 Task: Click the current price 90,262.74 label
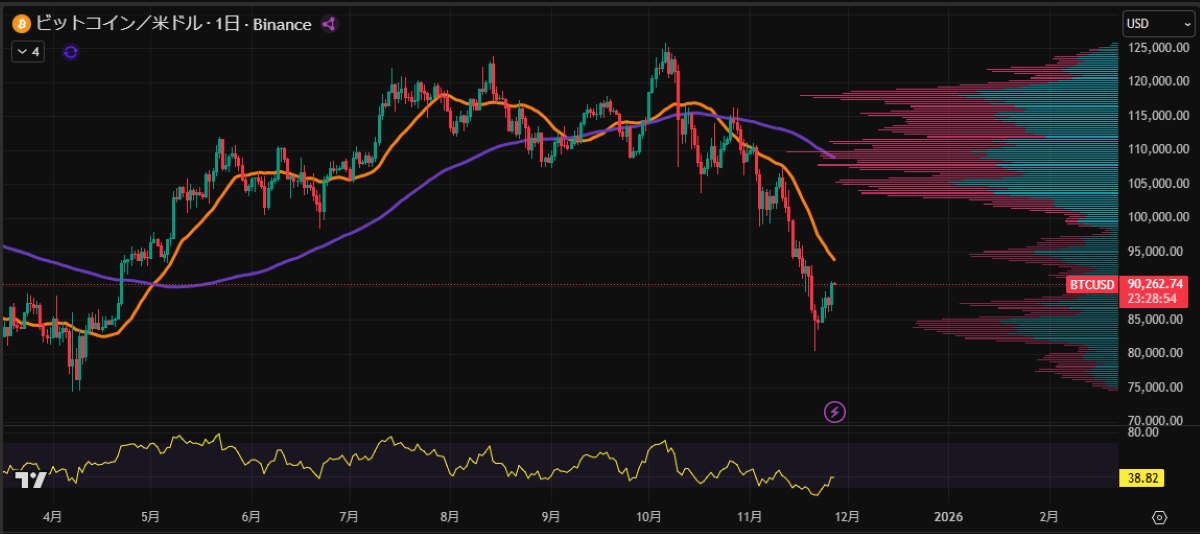click(x=1155, y=284)
